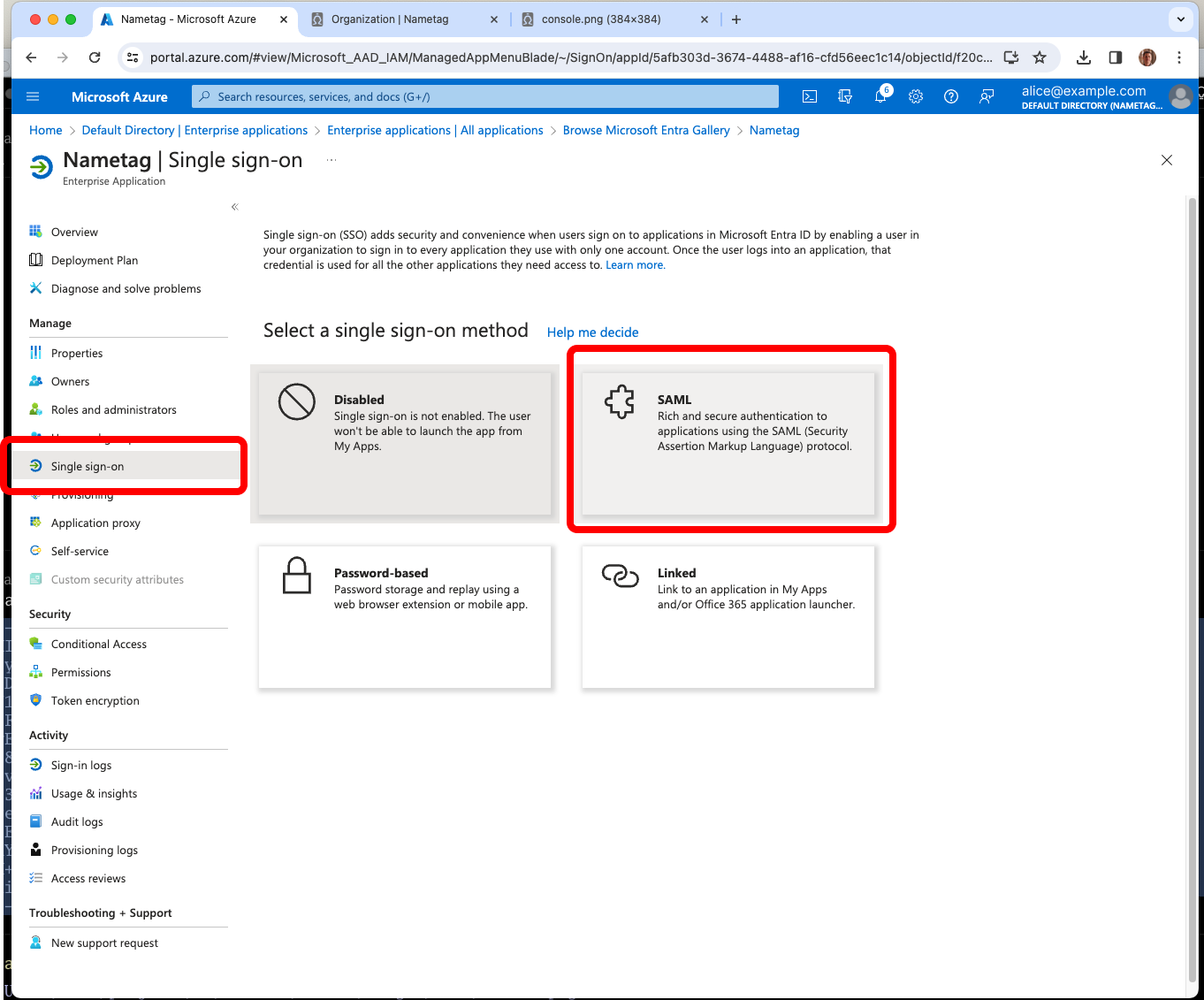Open the Chrome three-dot menu

coord(1179,57)
